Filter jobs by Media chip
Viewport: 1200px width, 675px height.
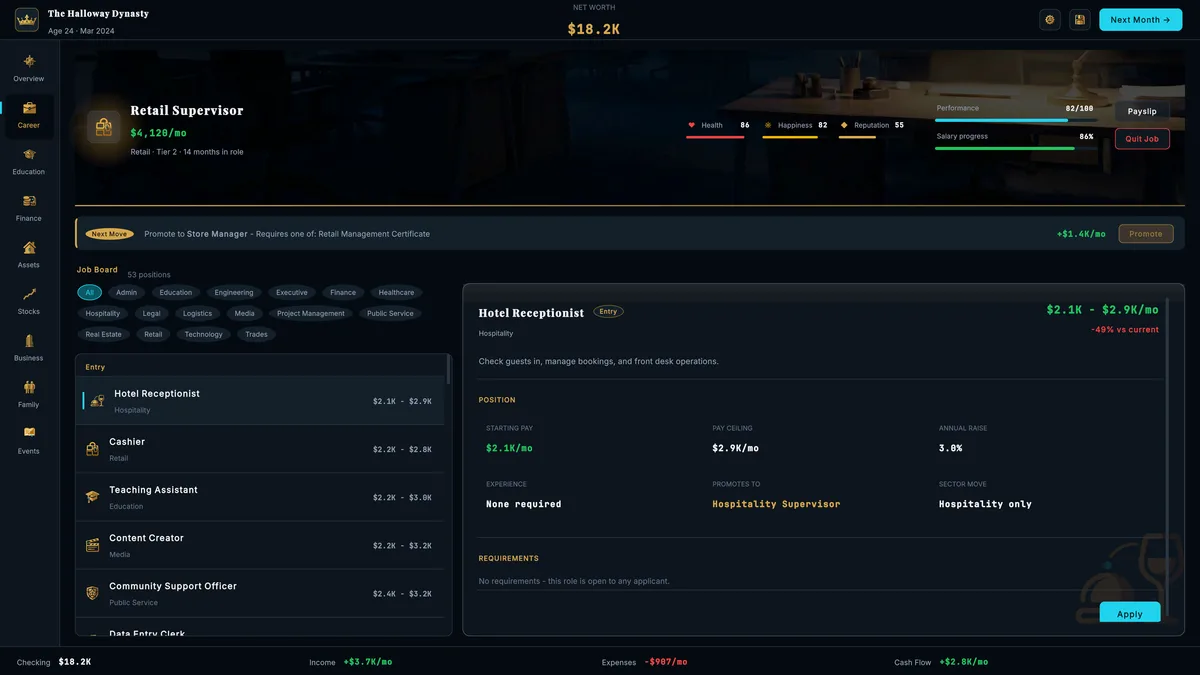pos(245,313)
